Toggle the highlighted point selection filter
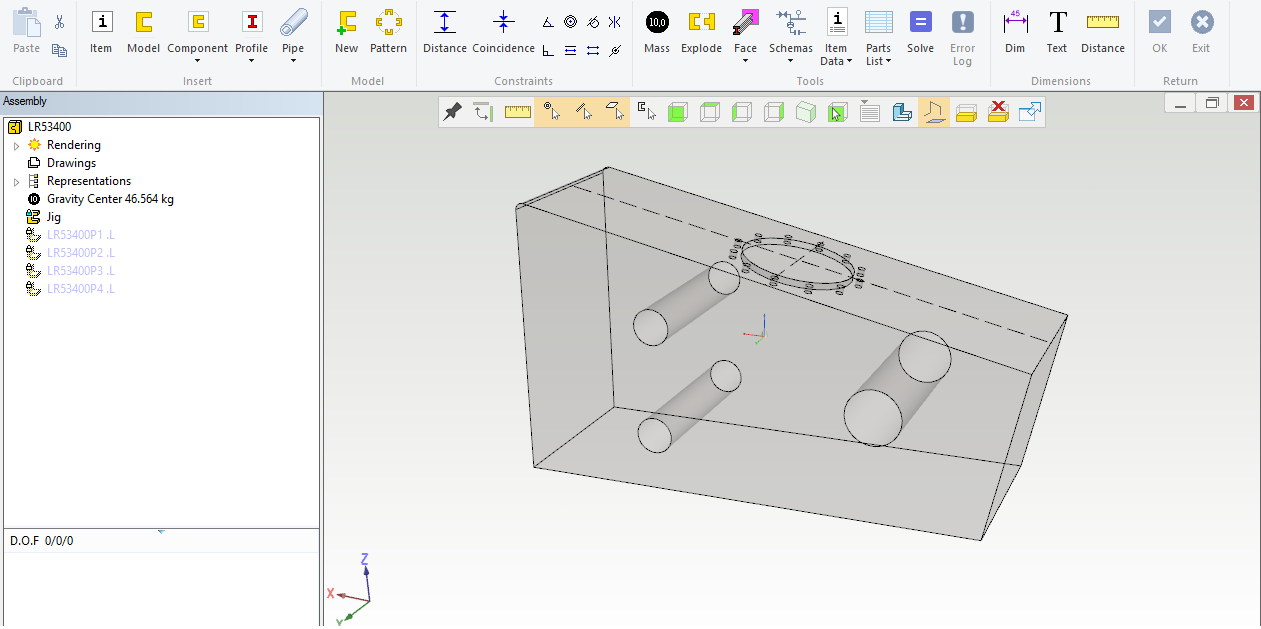Viewport: 1261px width, 629px height. (550, 112)
